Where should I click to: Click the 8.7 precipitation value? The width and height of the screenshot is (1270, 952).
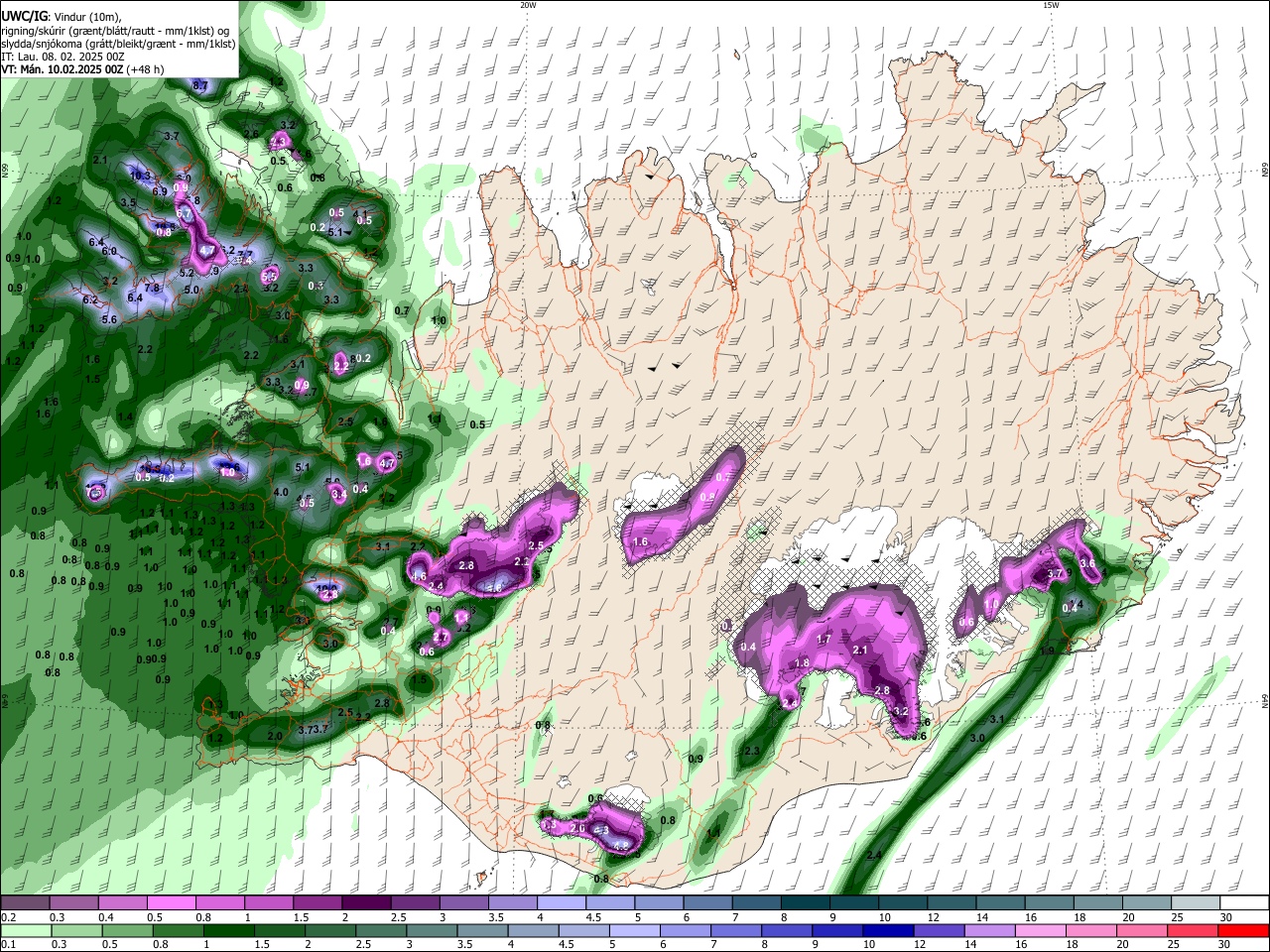point(199,86)
